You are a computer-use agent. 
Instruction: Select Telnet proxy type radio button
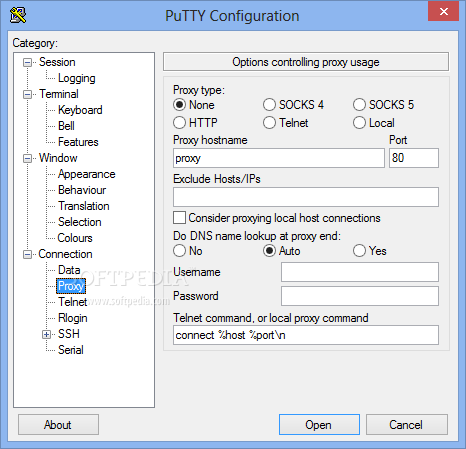click(x=269, y=123)
